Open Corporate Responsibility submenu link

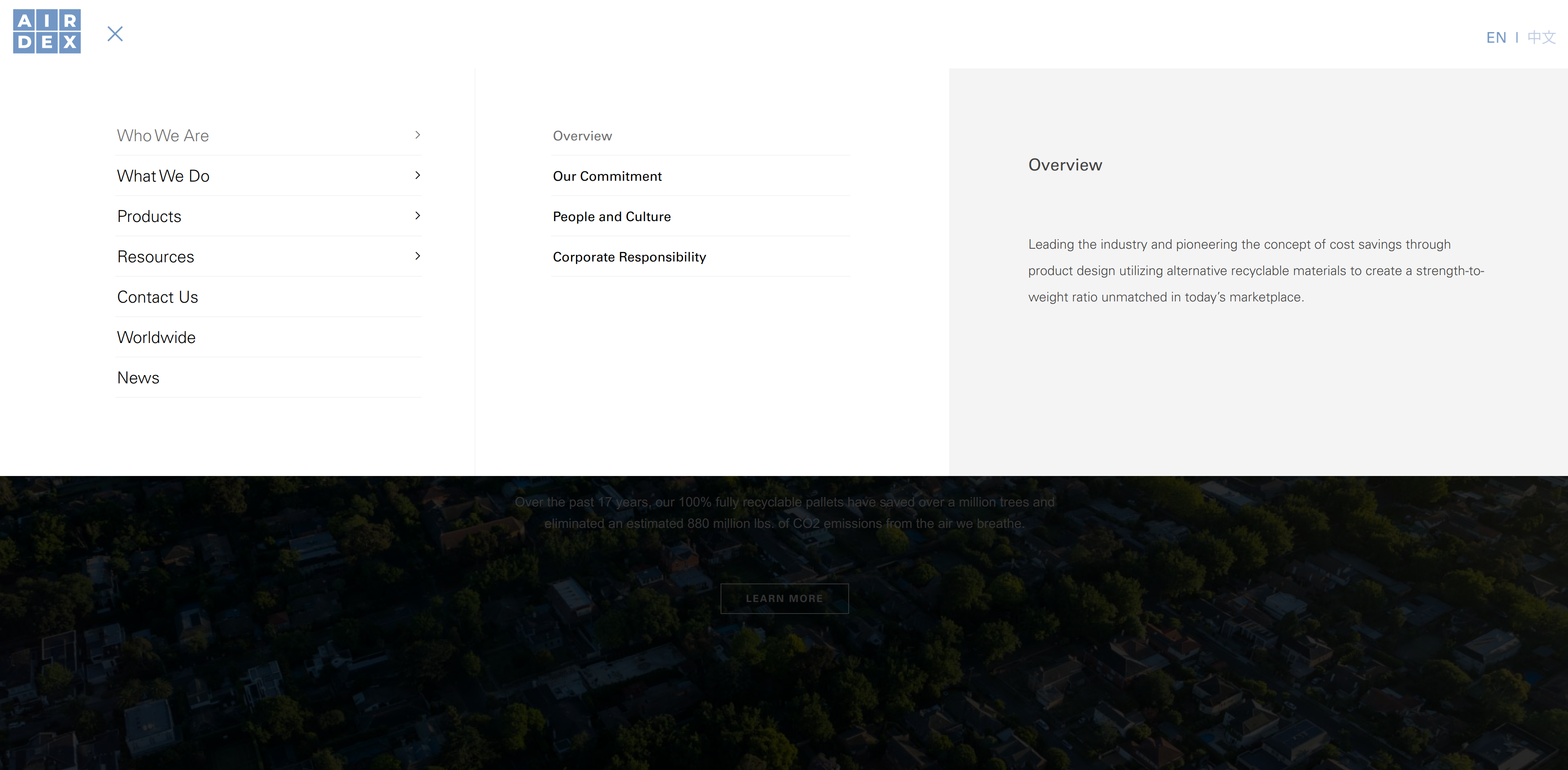629,257
